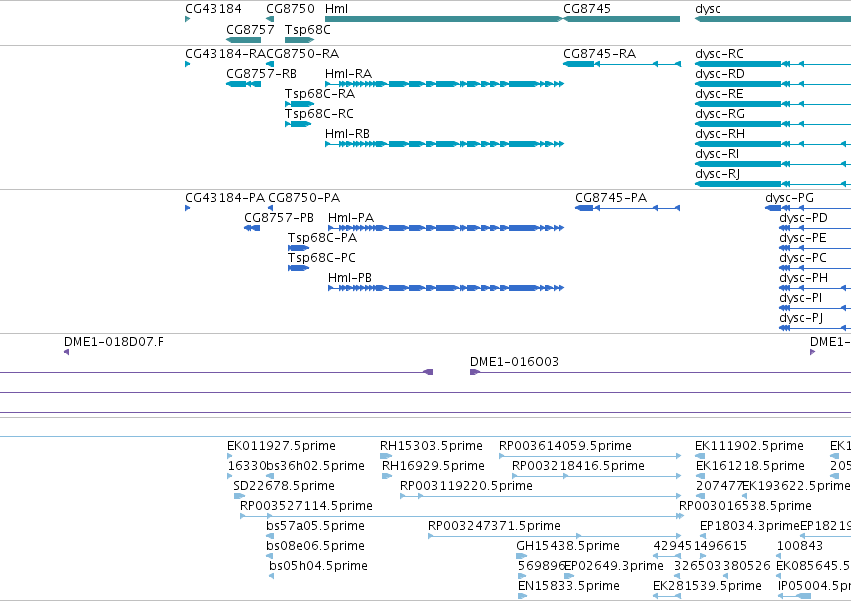Click the dysc-RG transcript label
This screenshot has width=851, height=601.
tap(720, 113)
